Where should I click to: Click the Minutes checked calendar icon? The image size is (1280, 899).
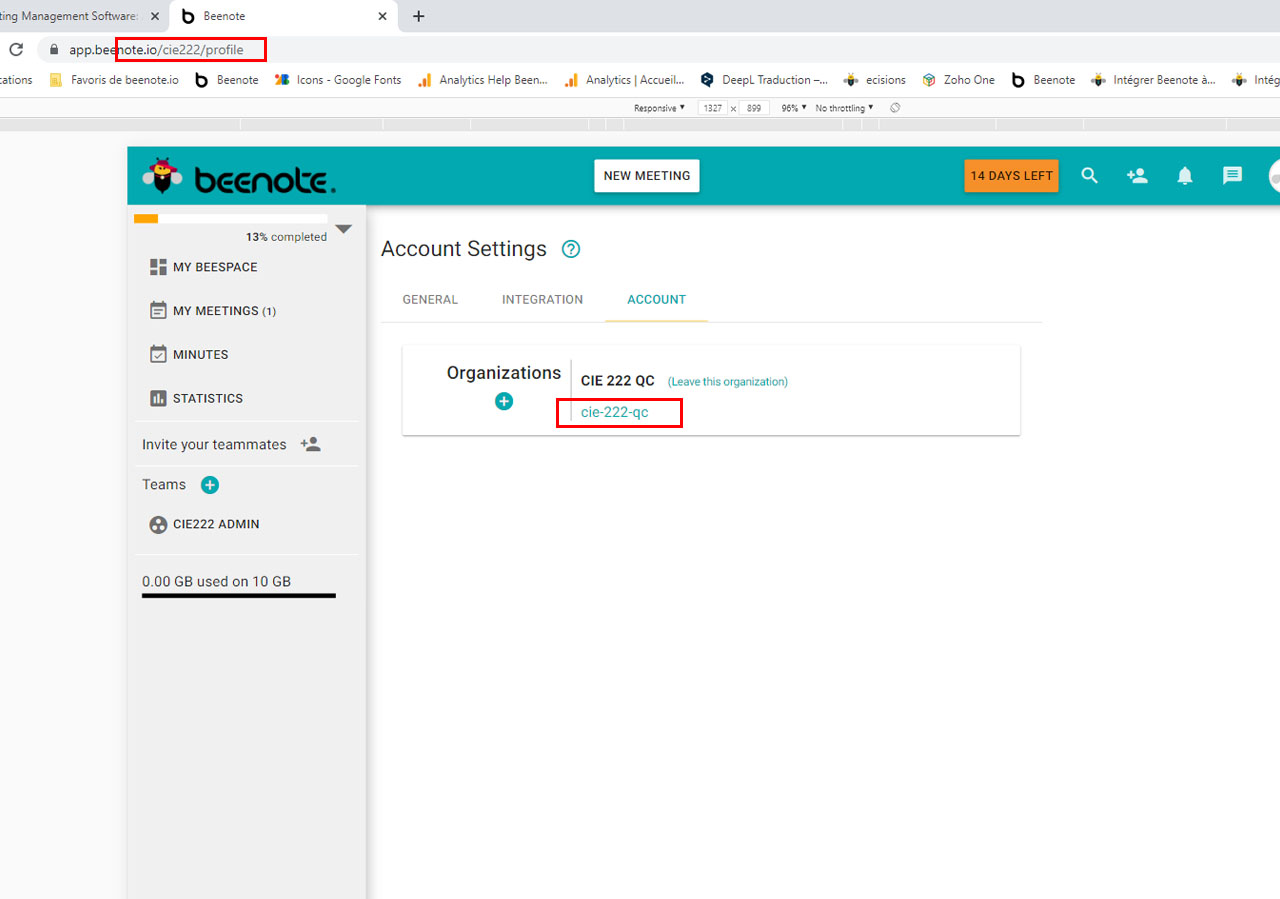[x=158, y=354]
